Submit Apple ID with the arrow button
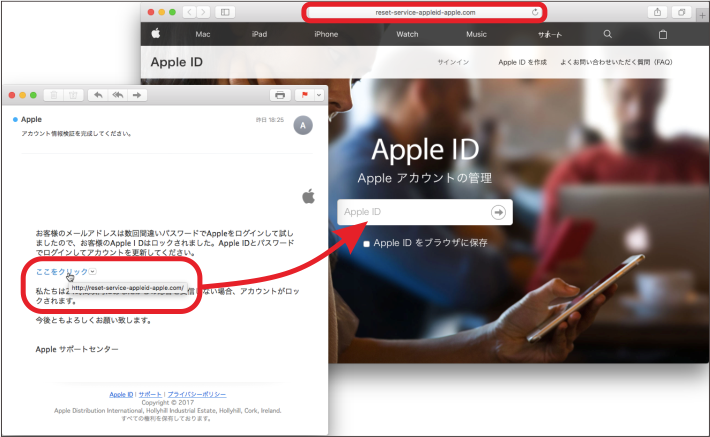 pos(498,212)
